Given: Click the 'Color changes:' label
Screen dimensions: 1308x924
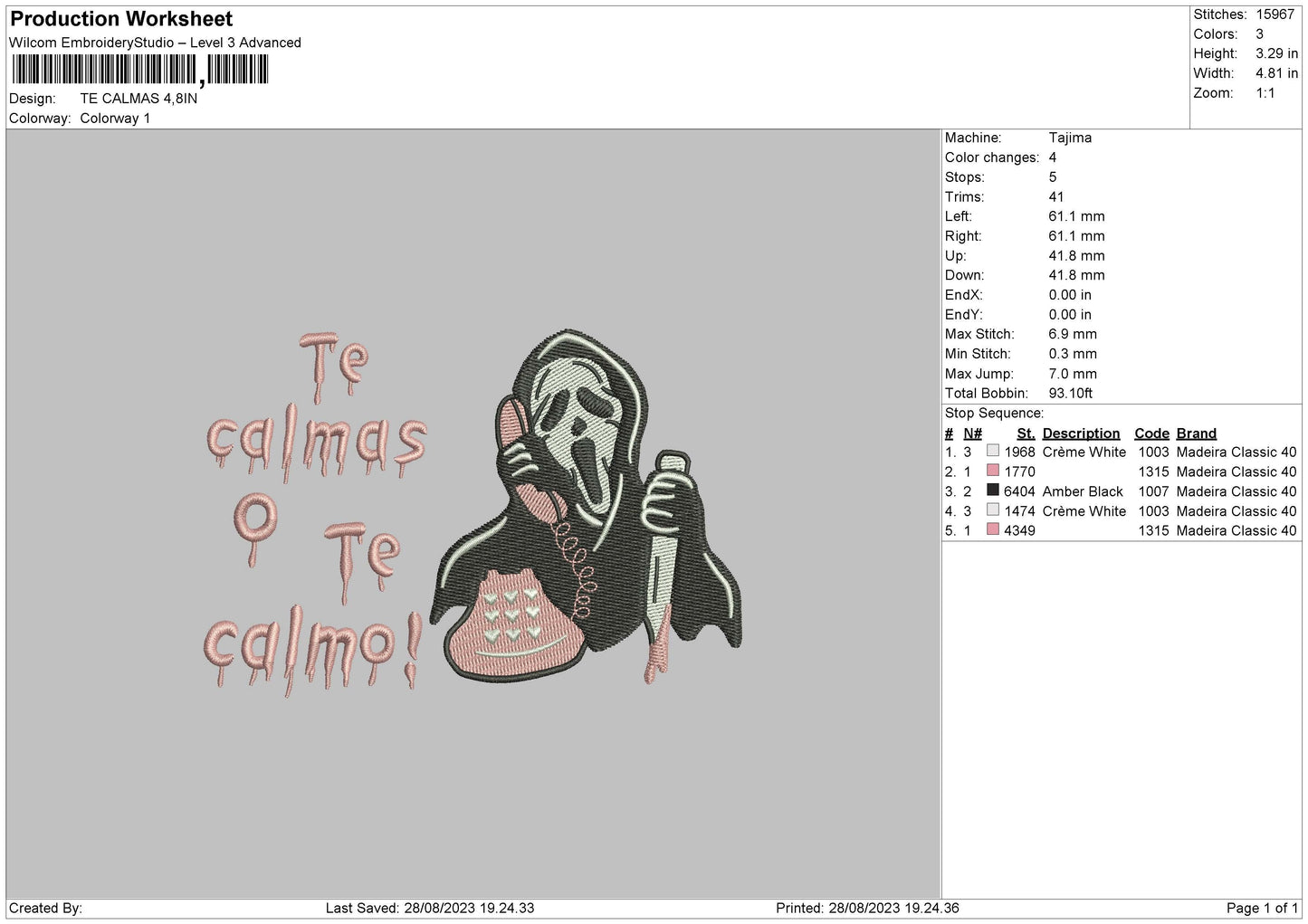Looking at the screenshot, I should click(x=992, y=157).
